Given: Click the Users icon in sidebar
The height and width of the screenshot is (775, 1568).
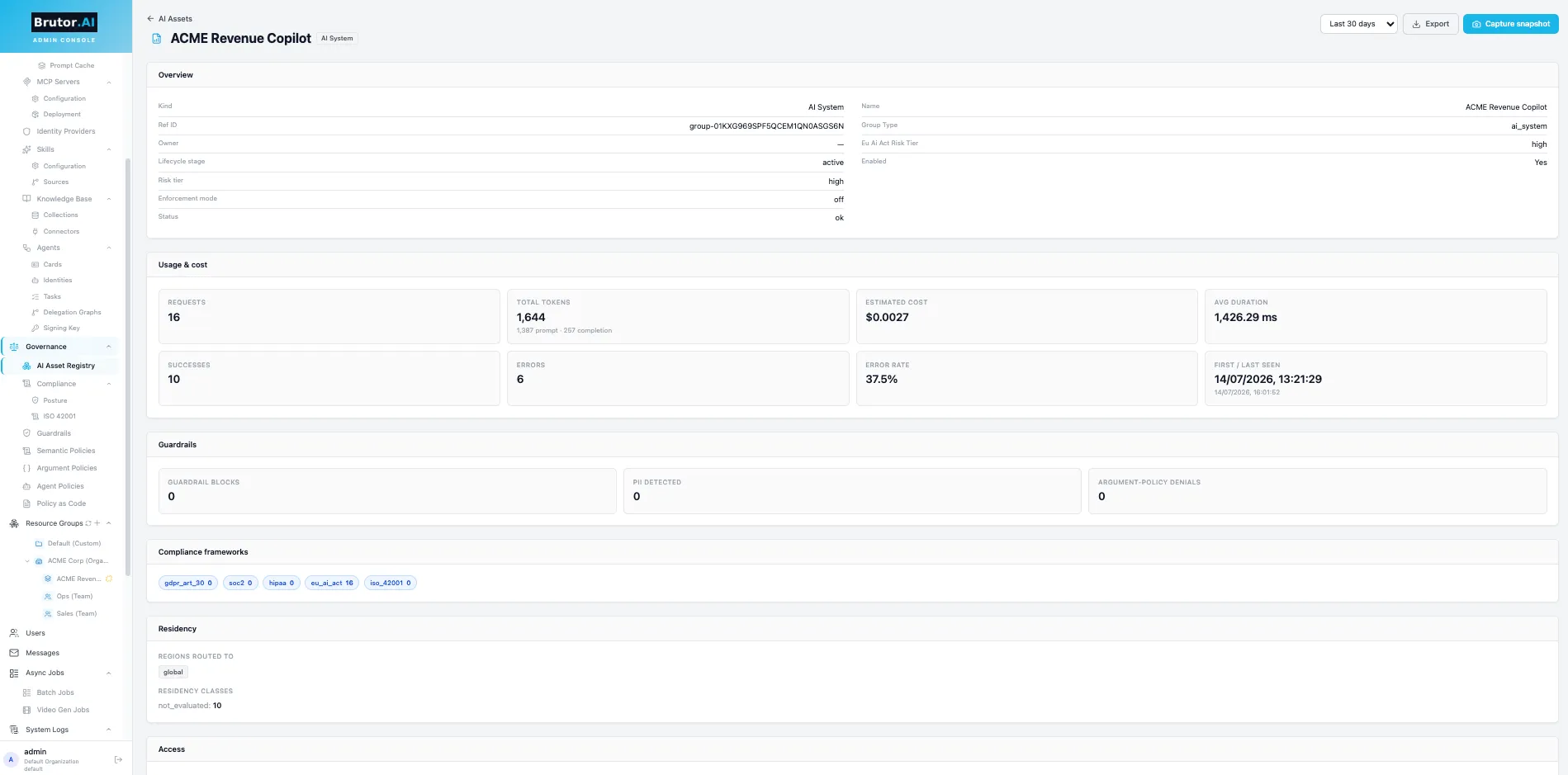Looking at the screenshot, I should coord(14,633).
